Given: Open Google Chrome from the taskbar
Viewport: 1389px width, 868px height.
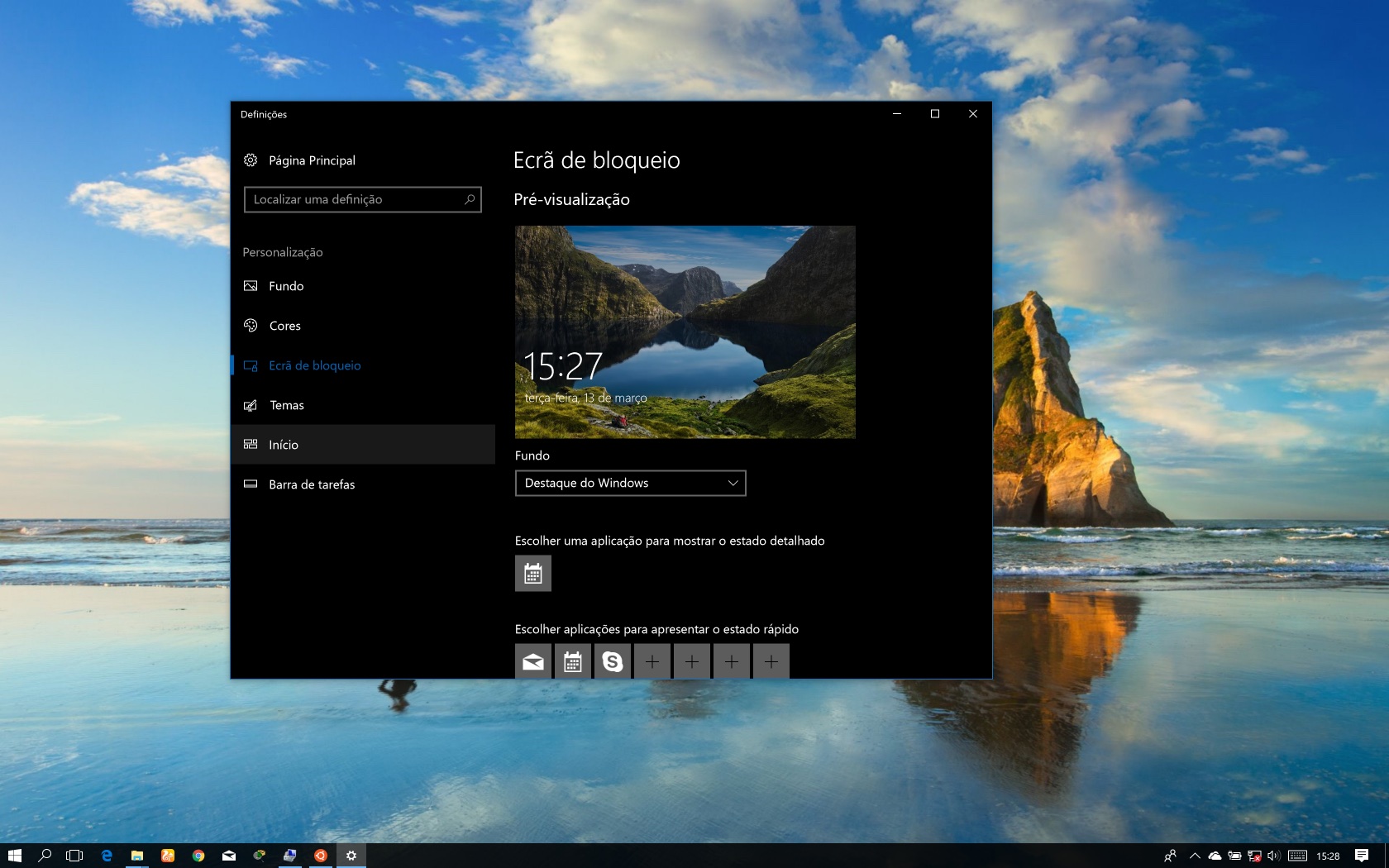Looking at the screenshot, I should click(198, 856).
